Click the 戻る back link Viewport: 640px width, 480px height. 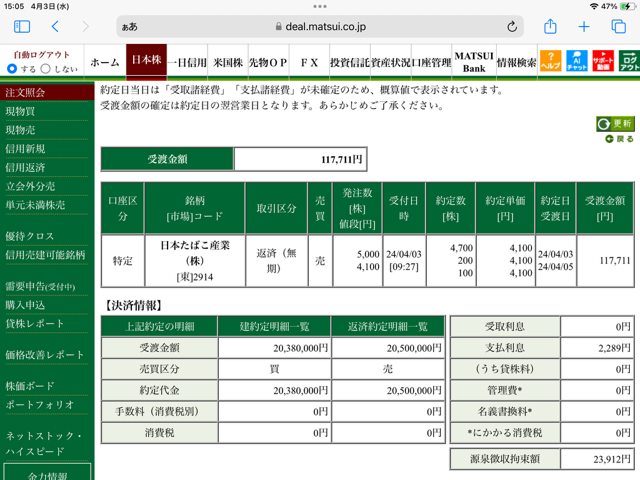point(620,139)
